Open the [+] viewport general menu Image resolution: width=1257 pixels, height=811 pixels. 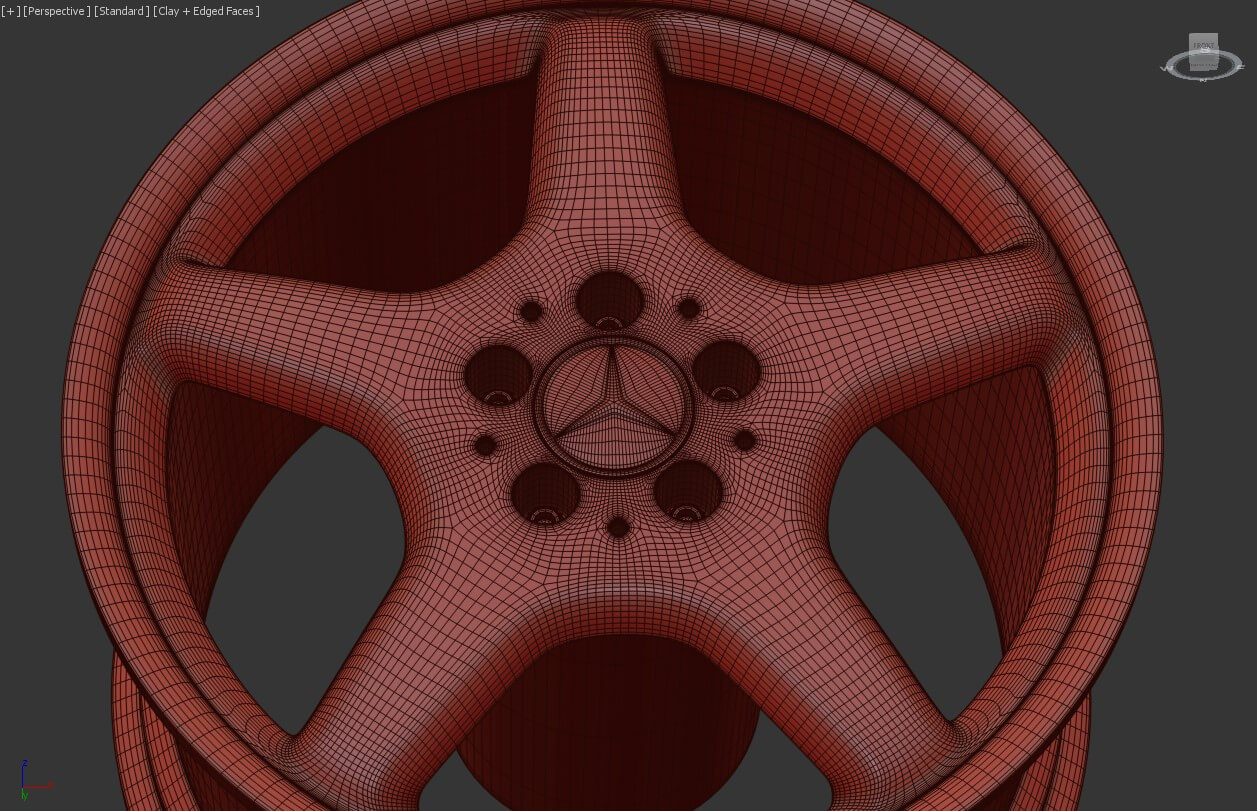tap(10, 11)
